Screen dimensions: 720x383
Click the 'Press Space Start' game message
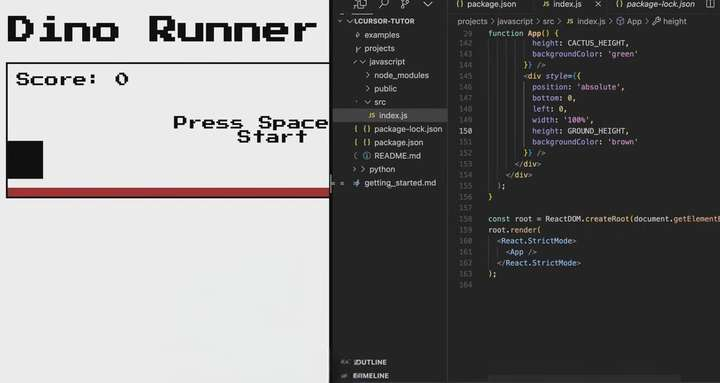click(x=251, y=130)
